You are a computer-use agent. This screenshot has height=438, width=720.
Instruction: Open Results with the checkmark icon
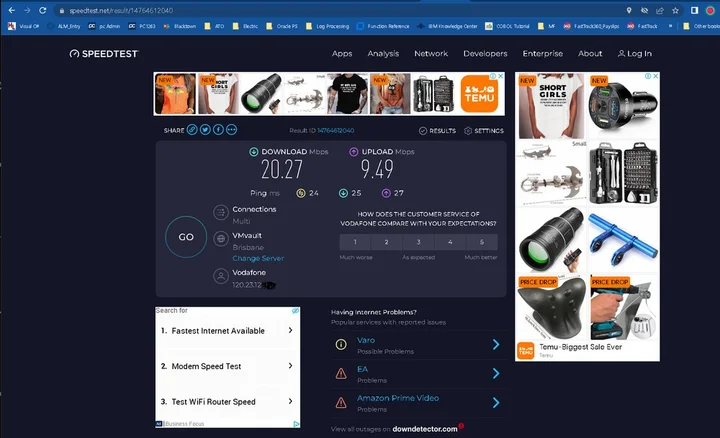point(437,131)
